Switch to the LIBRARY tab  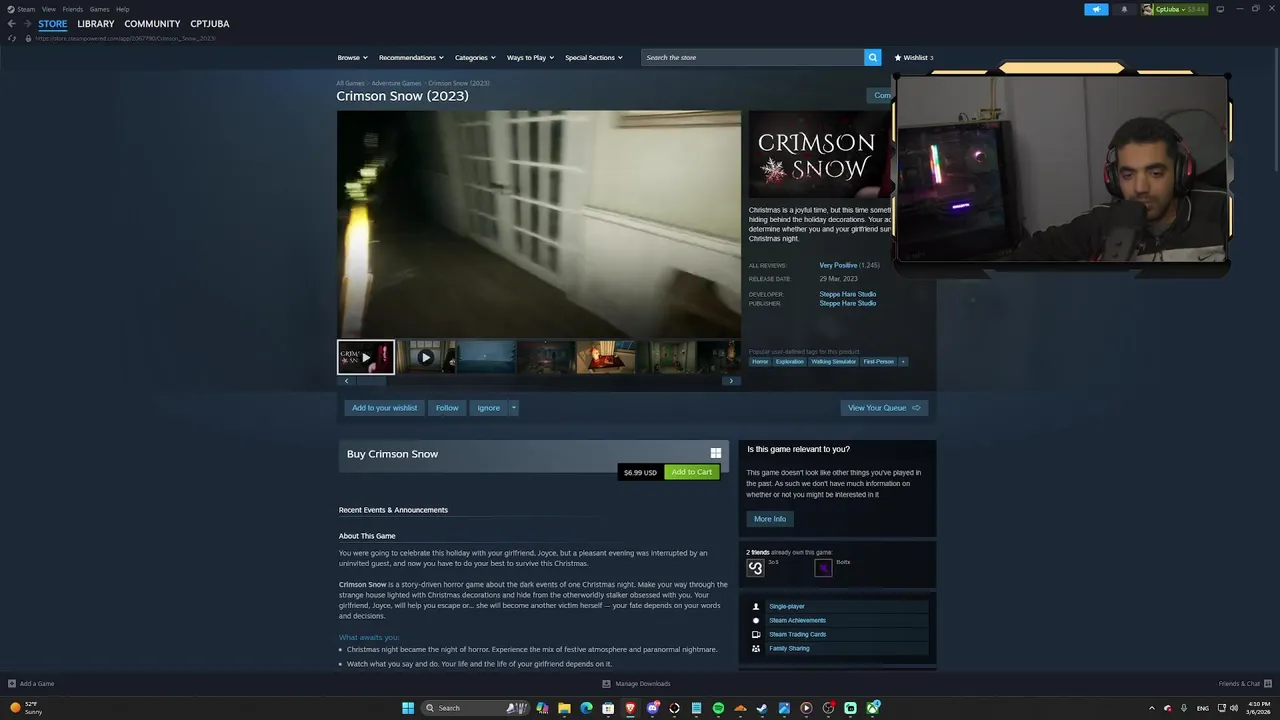pyautogui.click(x=96, y=24)
